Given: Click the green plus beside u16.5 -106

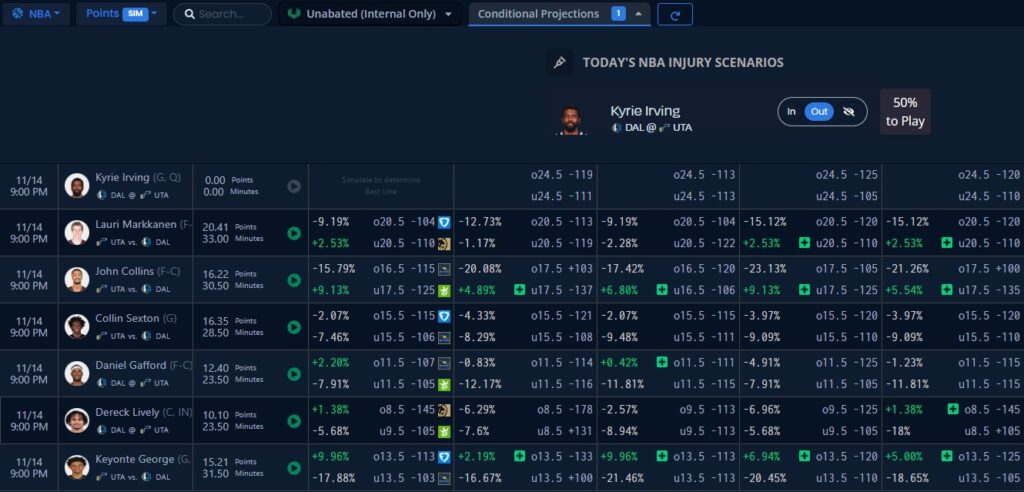Looking at the screenshot, I should click(662, 290).
